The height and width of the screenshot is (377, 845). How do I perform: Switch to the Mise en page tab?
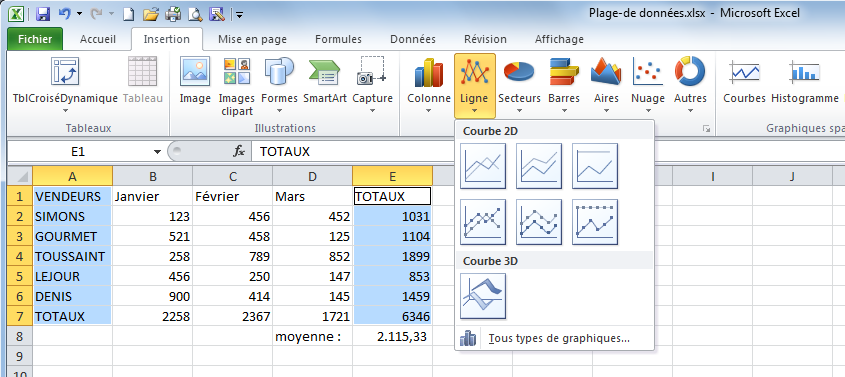point(252,39)
